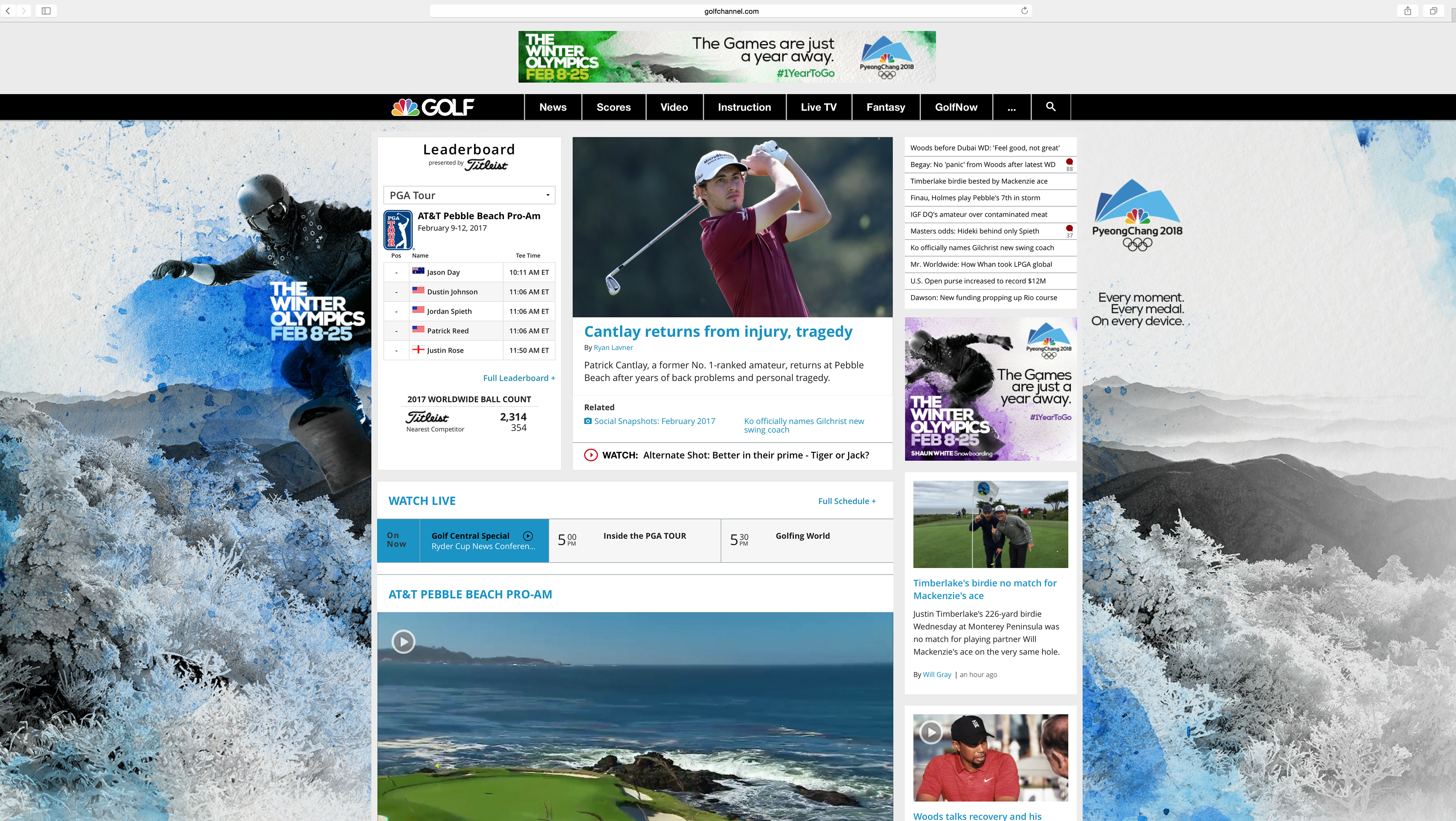The width and height of the screenshot is (1456, 821).
Task: Open 'Masters odds: Hideki behind only Spieth'
Action: click(974, 231)
